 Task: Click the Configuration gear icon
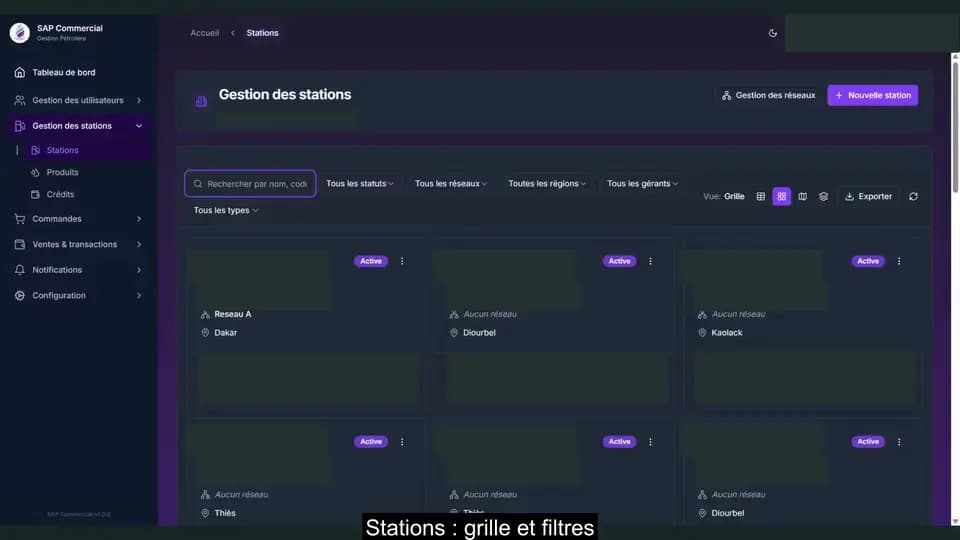[20, 296]
